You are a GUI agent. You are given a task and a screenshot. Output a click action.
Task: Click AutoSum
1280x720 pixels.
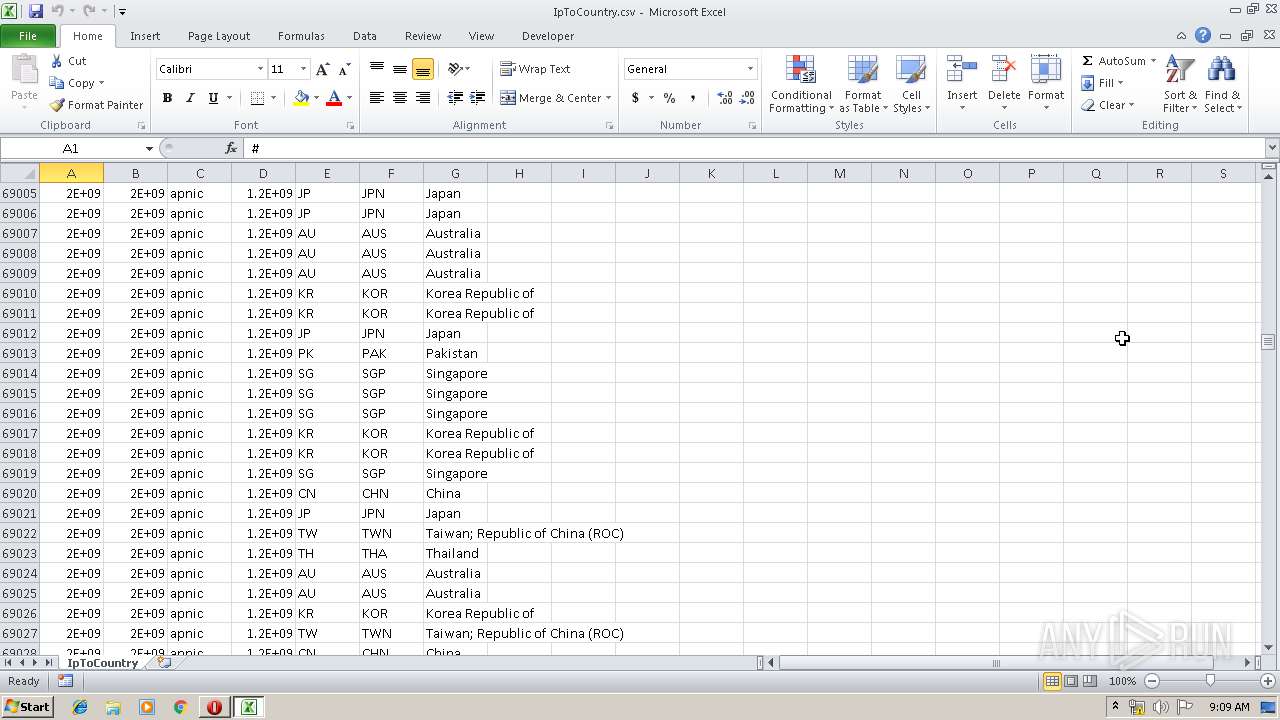click(1113, 61)
